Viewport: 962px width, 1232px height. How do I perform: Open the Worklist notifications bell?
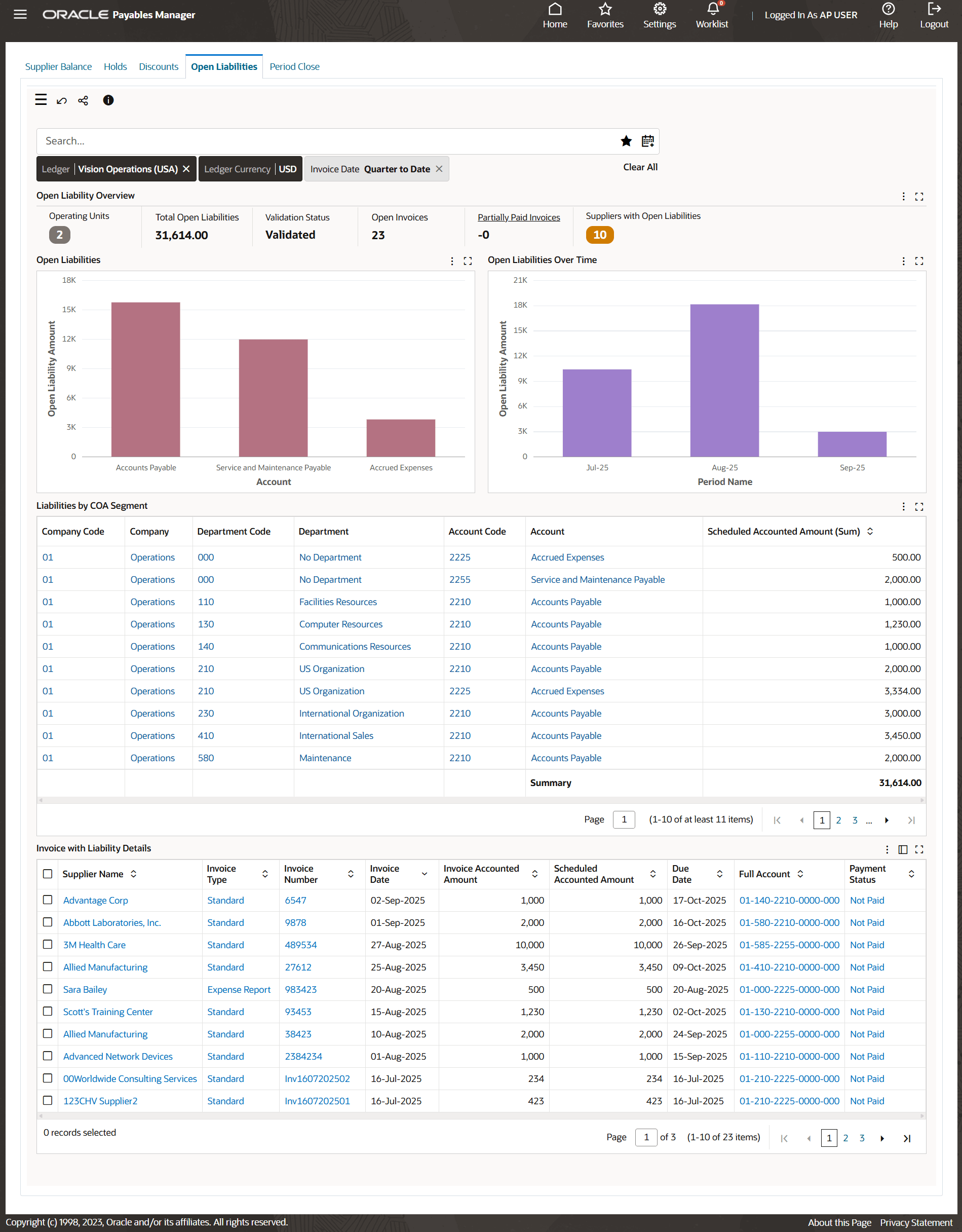(x=711, y=9)
